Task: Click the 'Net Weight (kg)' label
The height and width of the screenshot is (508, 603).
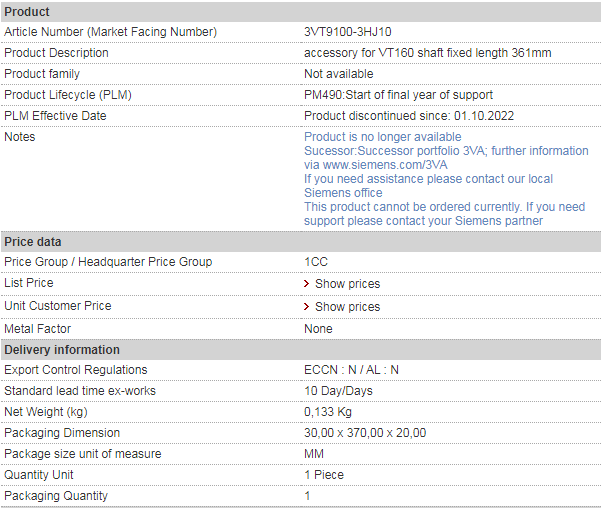Action: pyautogui.click(x=46, y=412)
